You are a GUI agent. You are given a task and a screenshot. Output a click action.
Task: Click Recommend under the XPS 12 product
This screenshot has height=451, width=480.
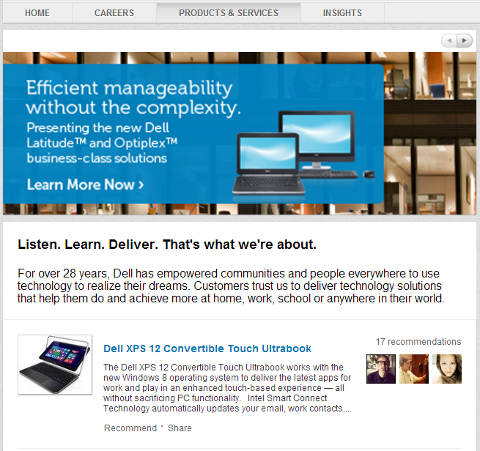click(130, 428)
